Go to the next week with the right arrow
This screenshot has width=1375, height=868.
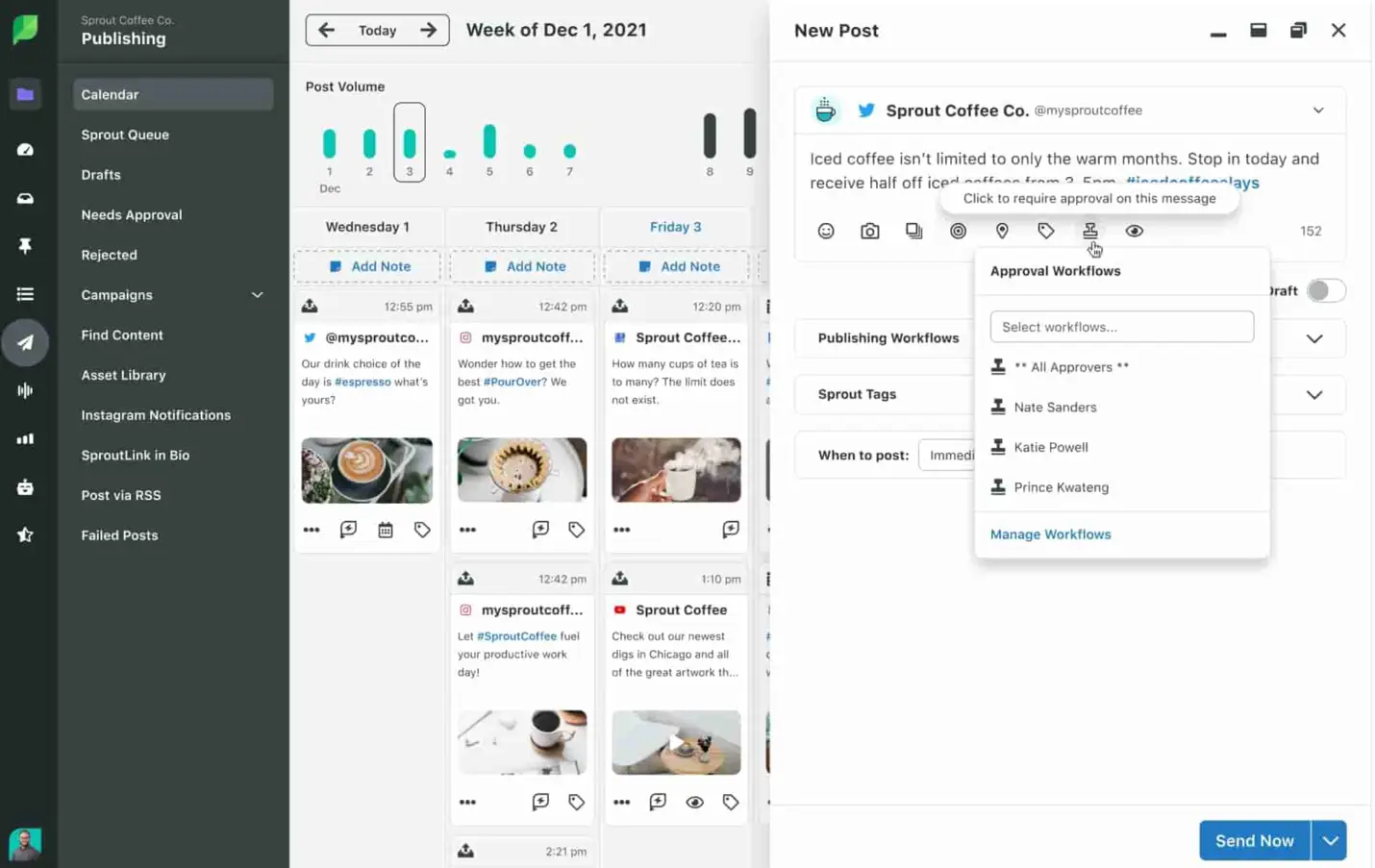(x=428, y=30)
